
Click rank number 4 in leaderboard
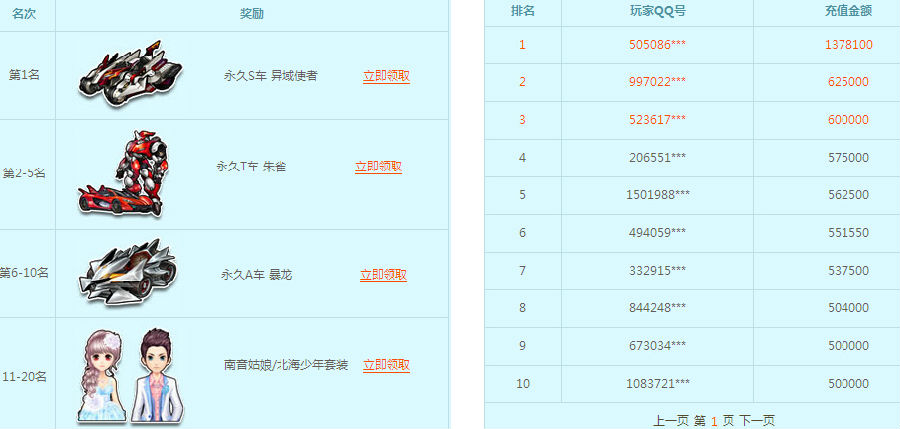pyautogui.click(x=522, y=157)
